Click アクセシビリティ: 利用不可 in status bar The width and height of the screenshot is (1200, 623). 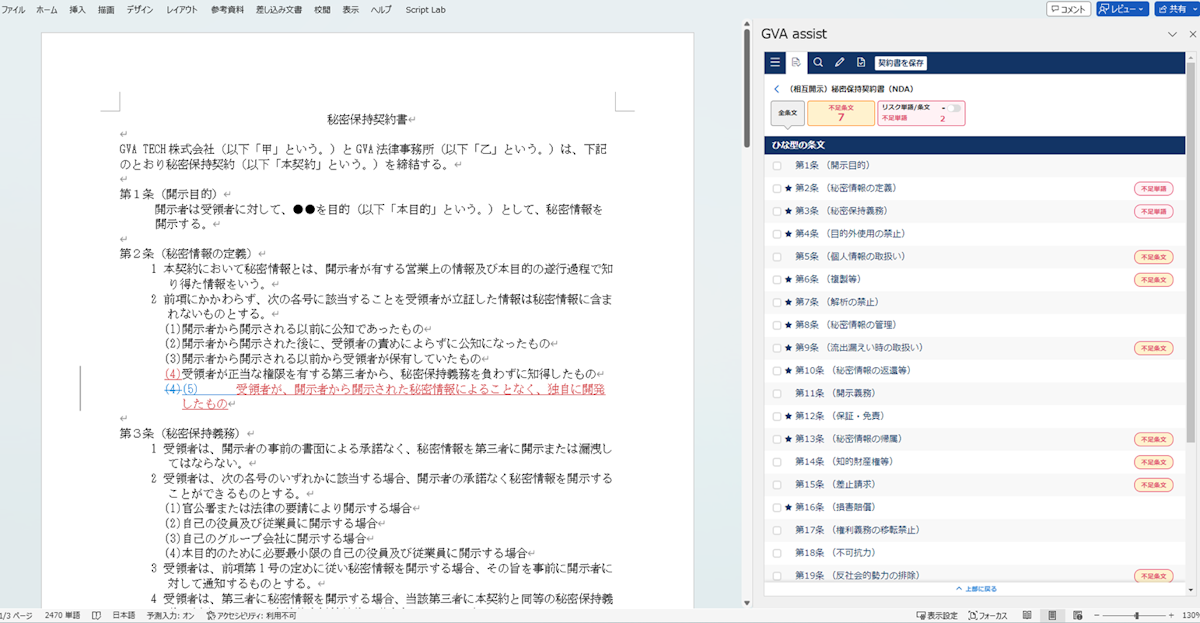pyautogui.click(x=251, y=615)
